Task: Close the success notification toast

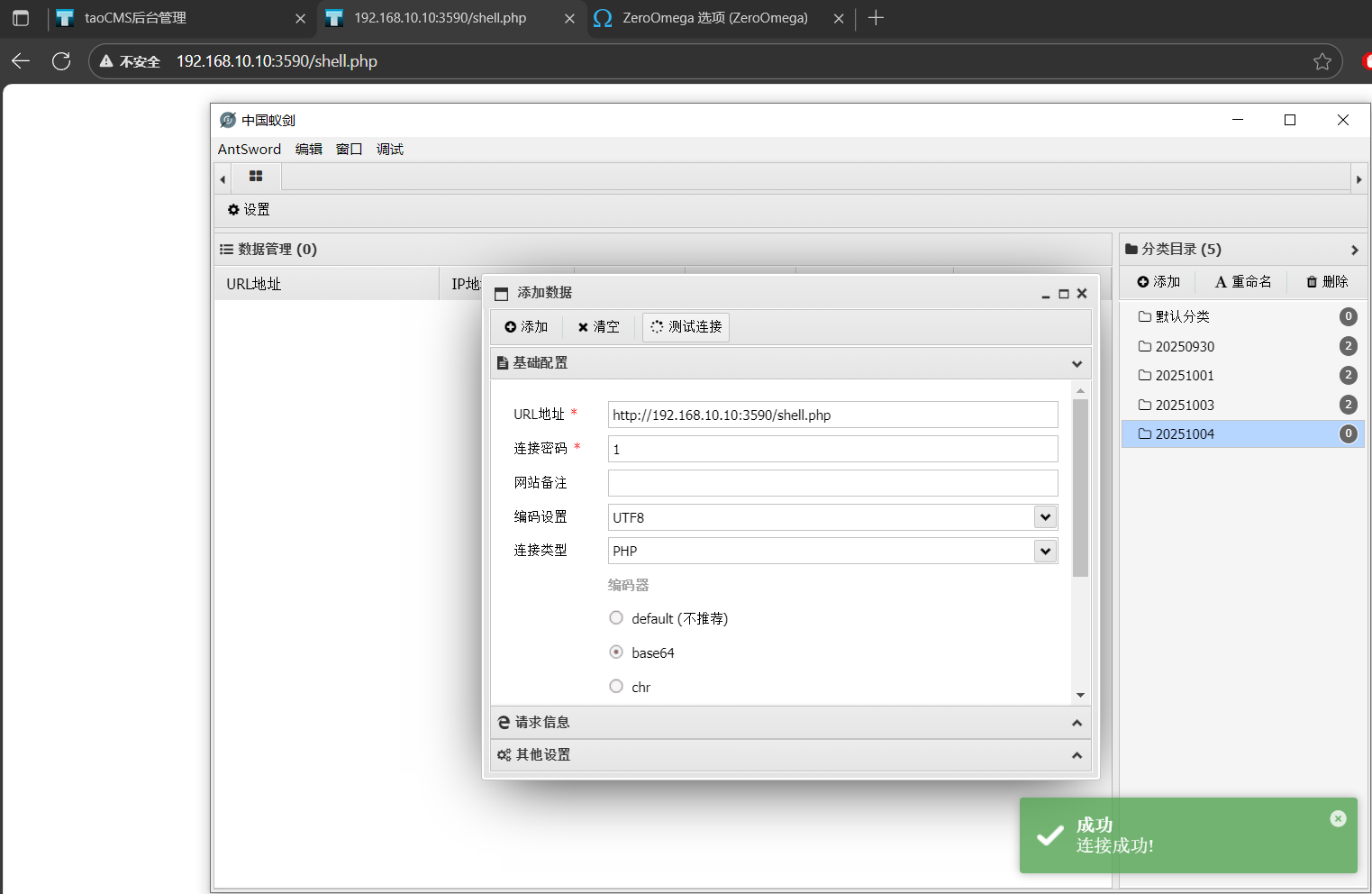Action: coord(1338,818)
